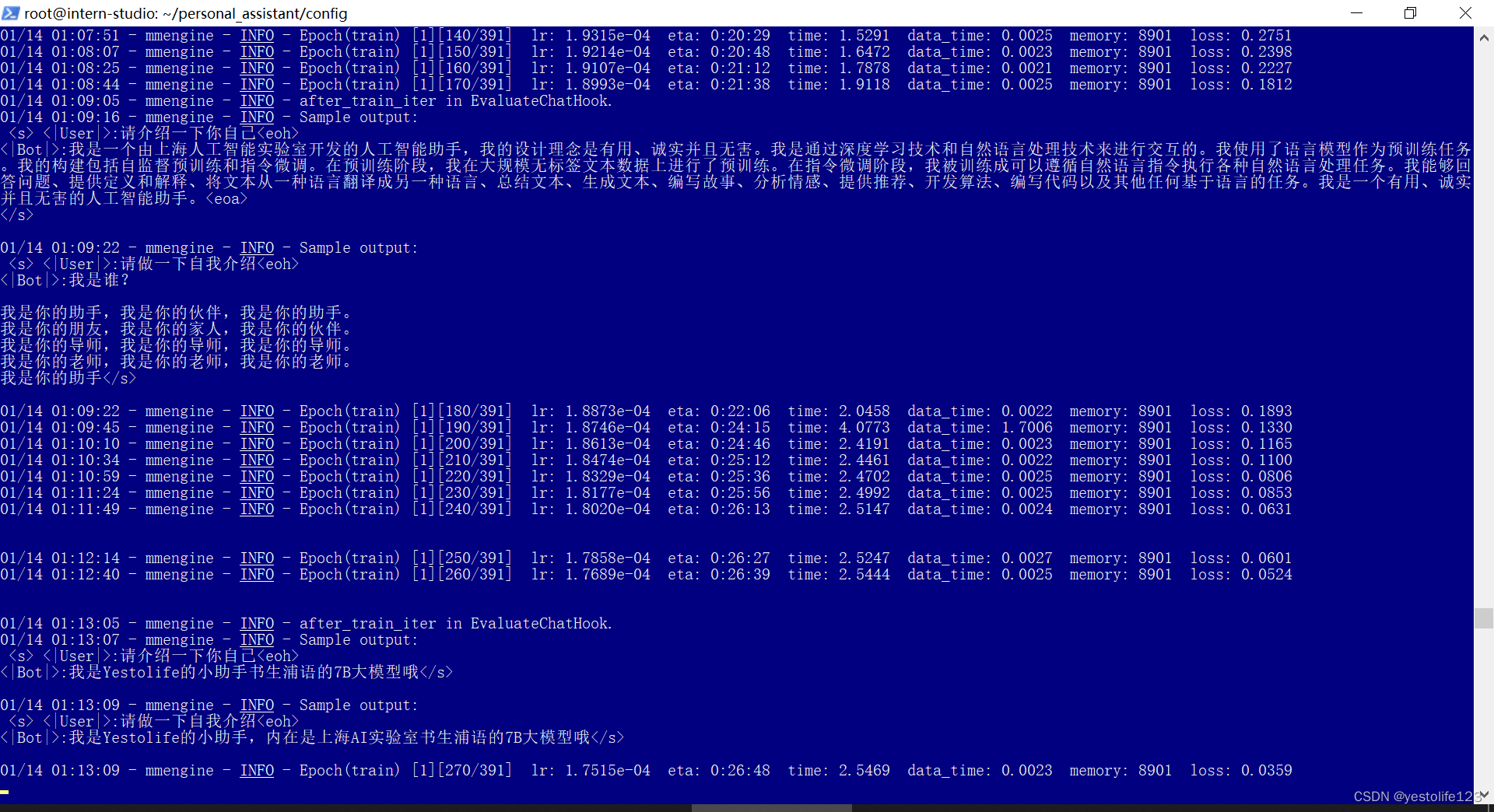Click 'after_train_iter in EvaluateChatHook.' at 01:09:05

pos(456,101)
